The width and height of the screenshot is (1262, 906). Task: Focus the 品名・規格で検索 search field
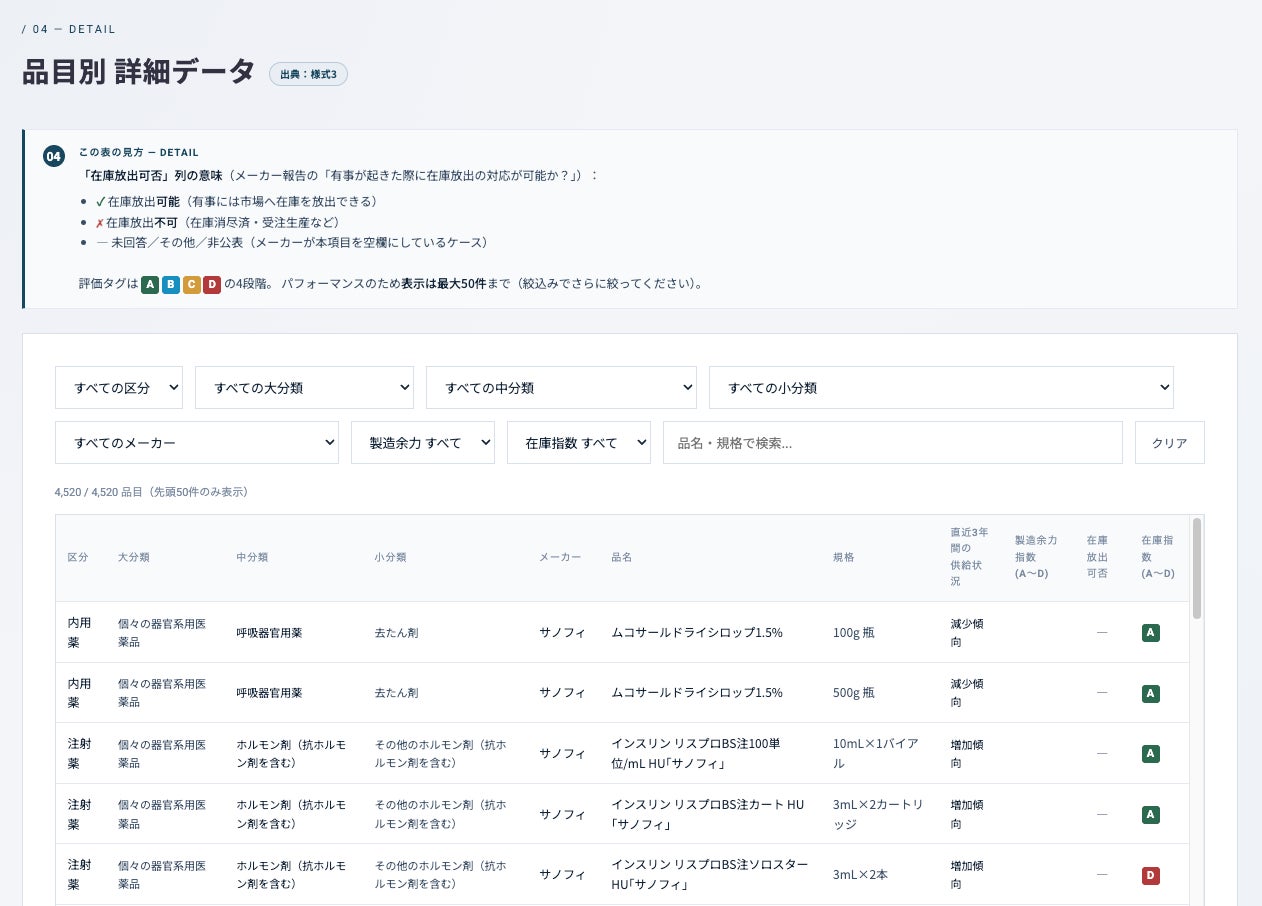893,442
